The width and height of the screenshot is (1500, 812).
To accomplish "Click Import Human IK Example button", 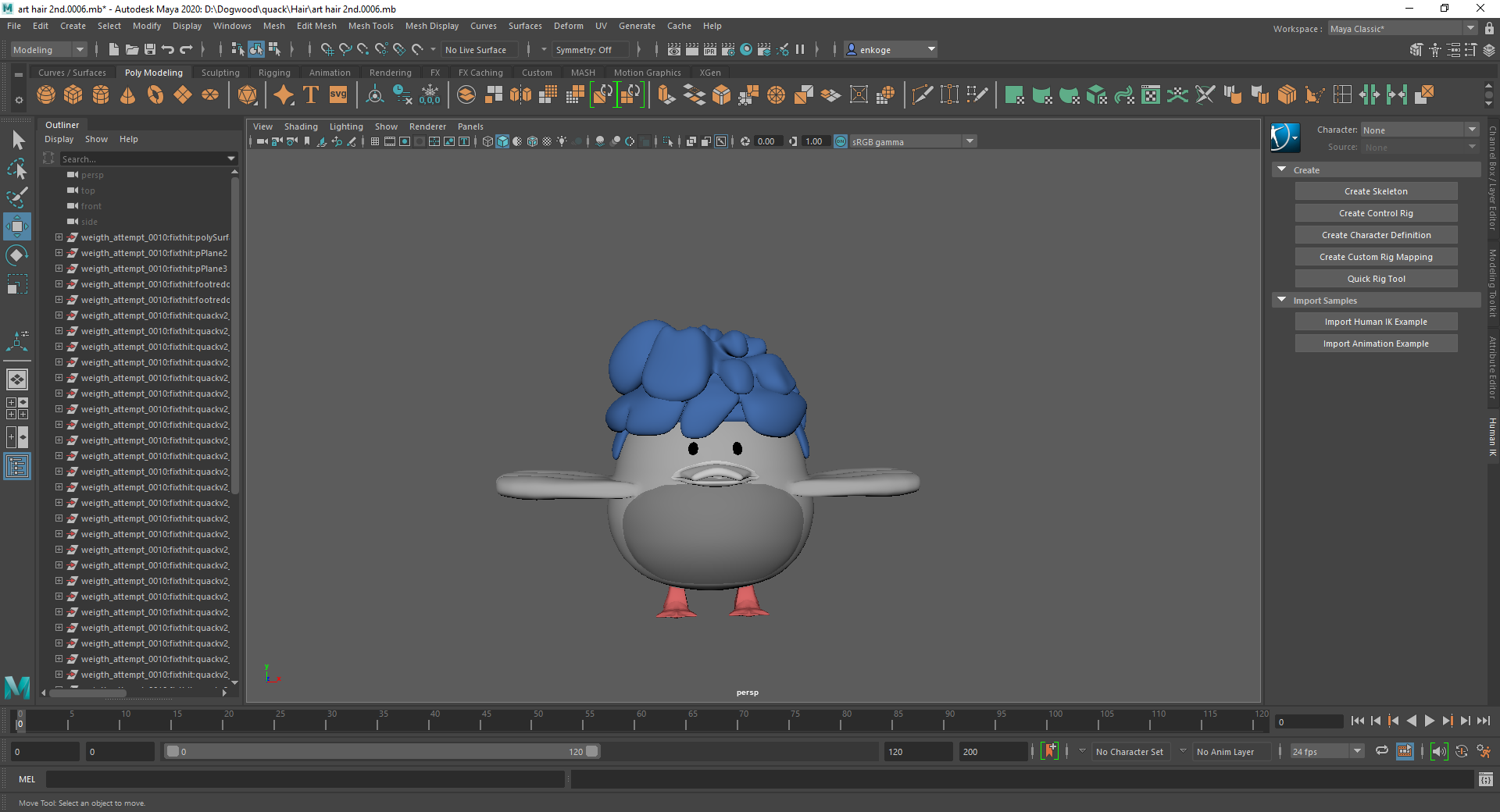I will (1376, 322).
